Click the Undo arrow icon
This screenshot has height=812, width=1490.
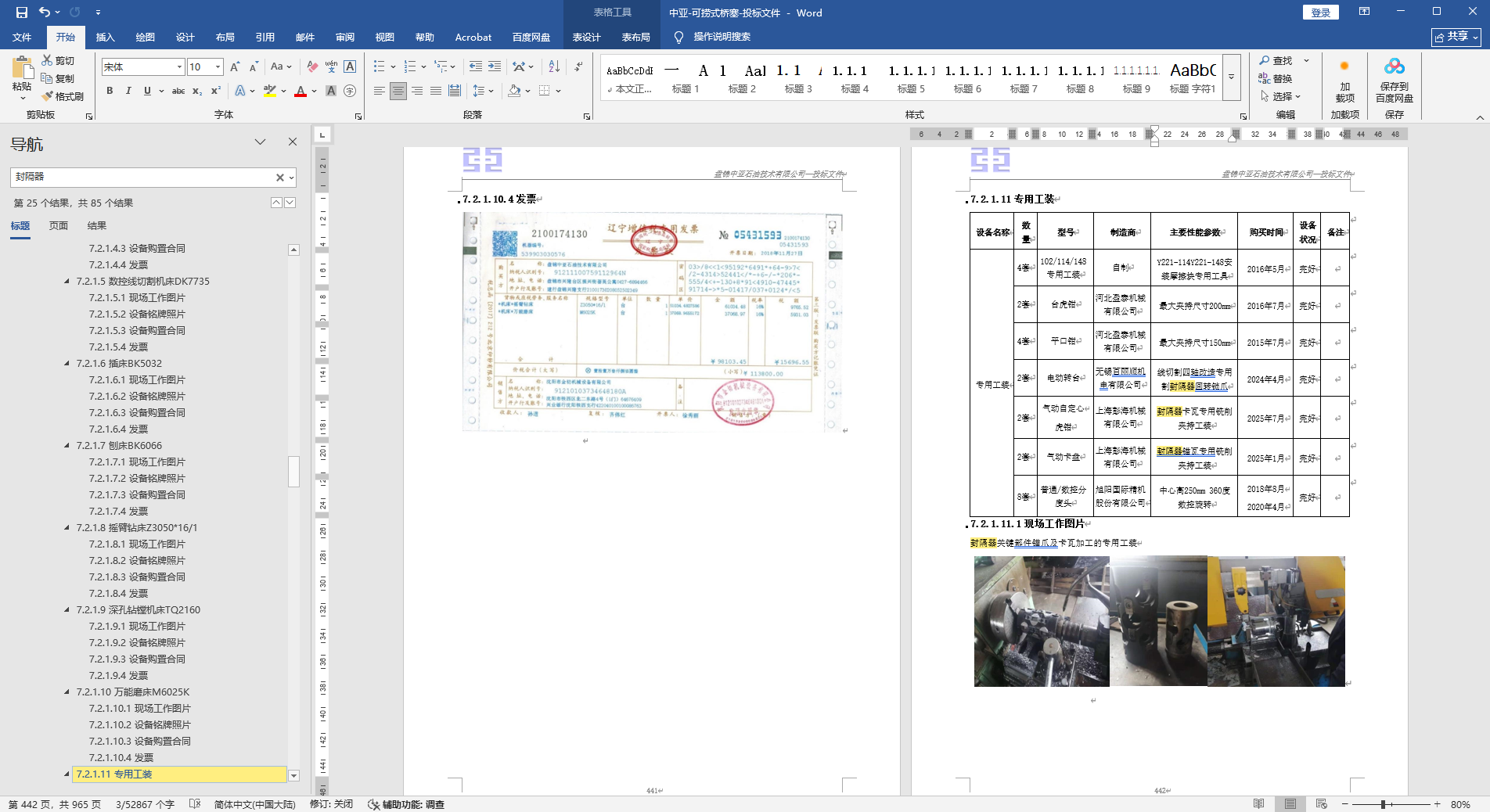click(45, 13)
